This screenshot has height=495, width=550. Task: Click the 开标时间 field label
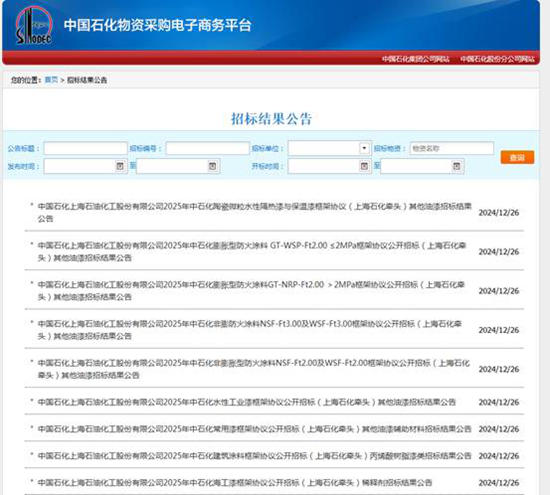tap(267, 166)
